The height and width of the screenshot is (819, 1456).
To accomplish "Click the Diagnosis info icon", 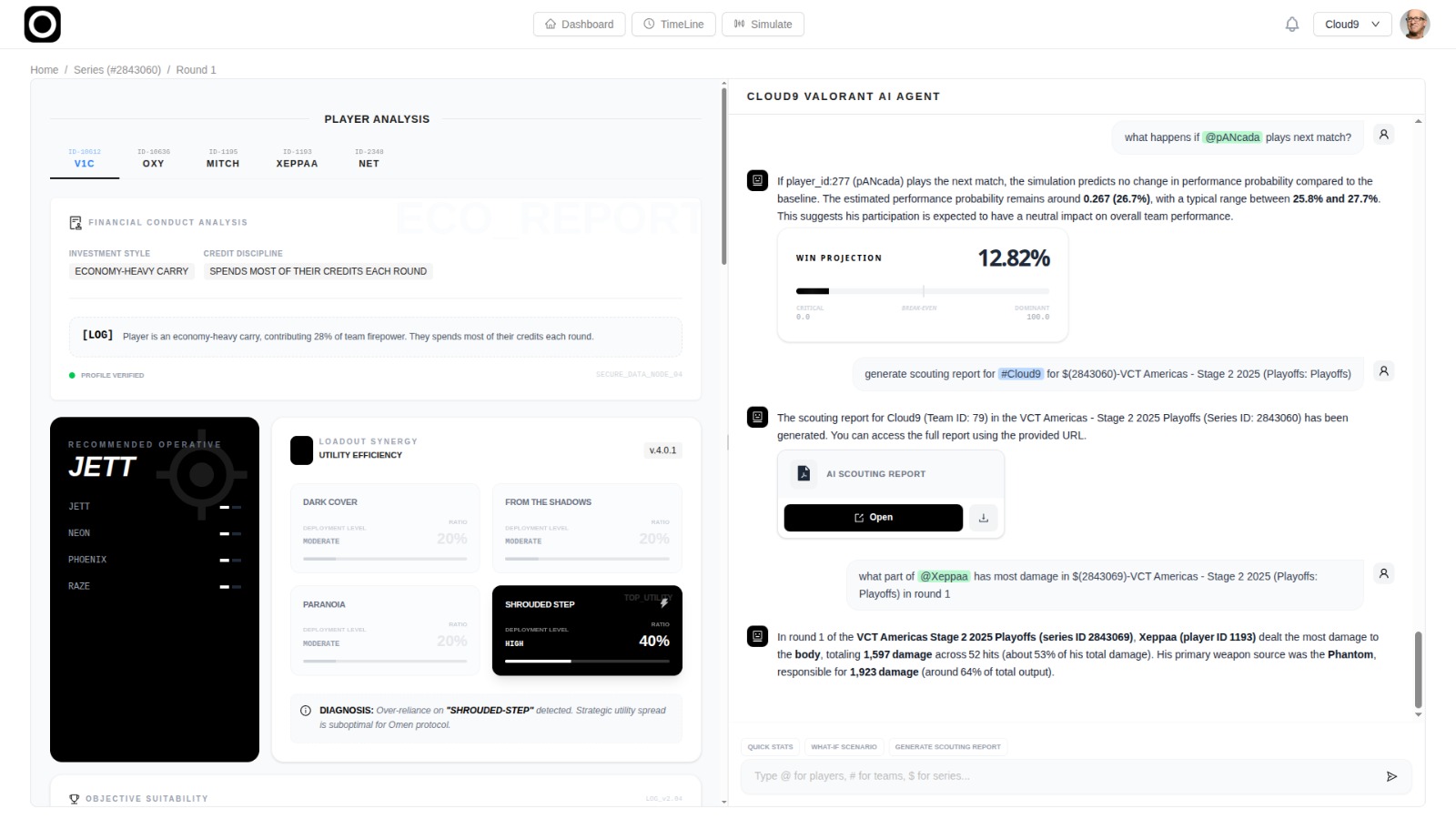I will (306, 711).
